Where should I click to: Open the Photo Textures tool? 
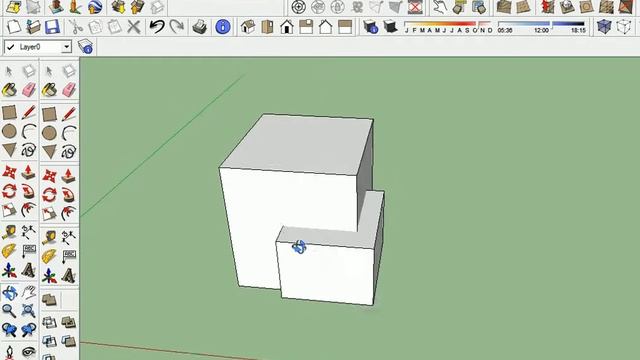pos(76,7)
